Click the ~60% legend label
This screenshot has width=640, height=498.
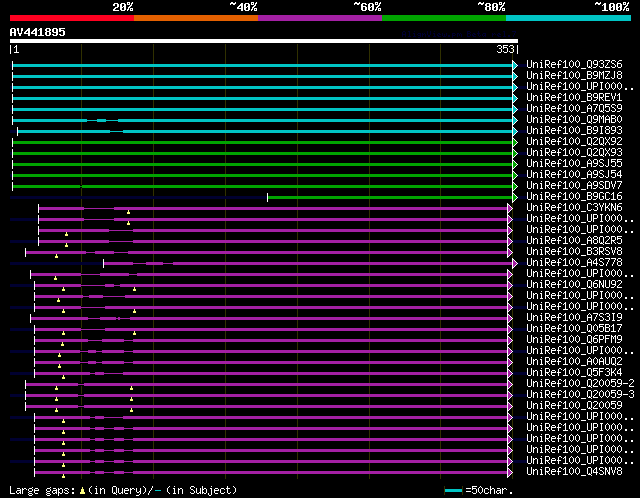click(367, 7)
